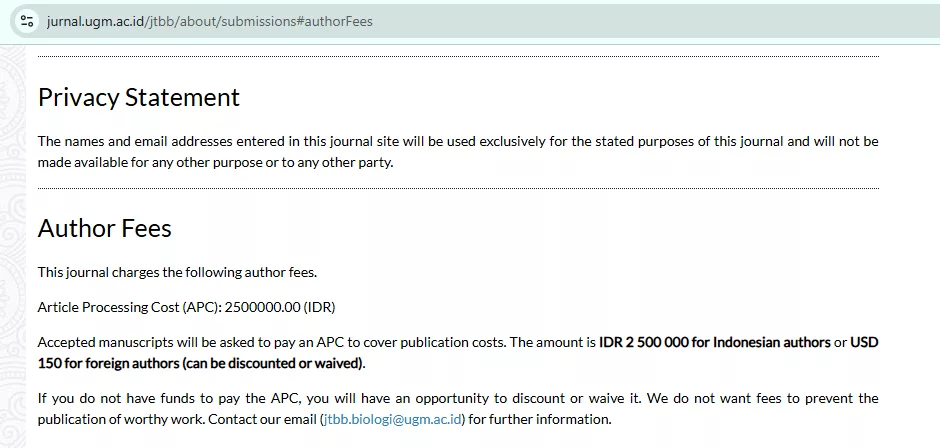Image resolution: width=940 pixels, height=448 pixels.
Task: Open the jtbb.biologi@ugm.ac.id email link
Action: (394, 419)
